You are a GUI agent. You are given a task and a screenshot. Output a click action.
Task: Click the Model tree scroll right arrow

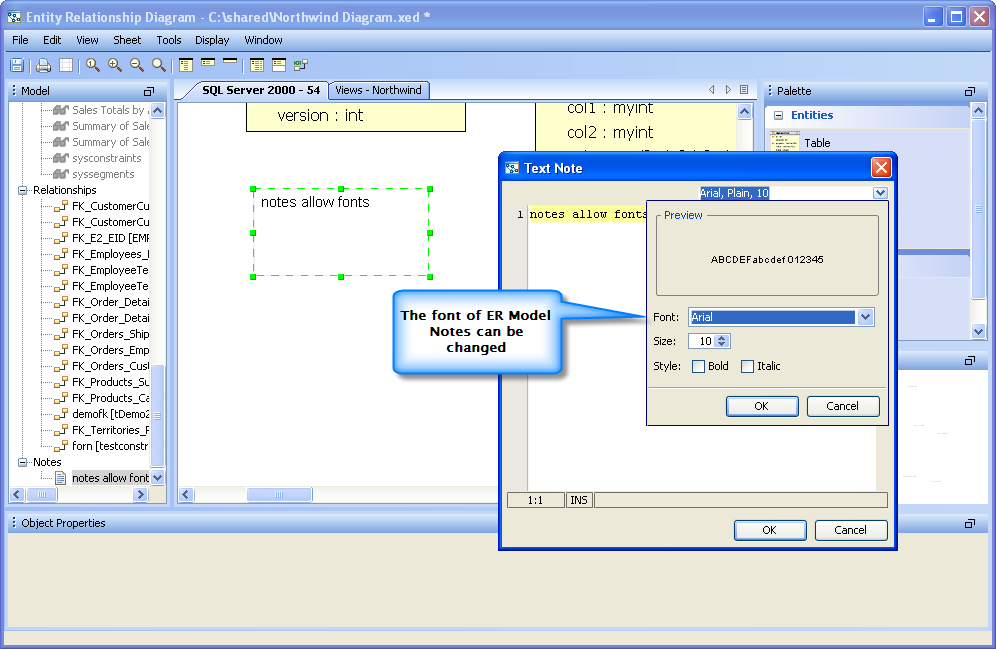[x=141, y=494]
